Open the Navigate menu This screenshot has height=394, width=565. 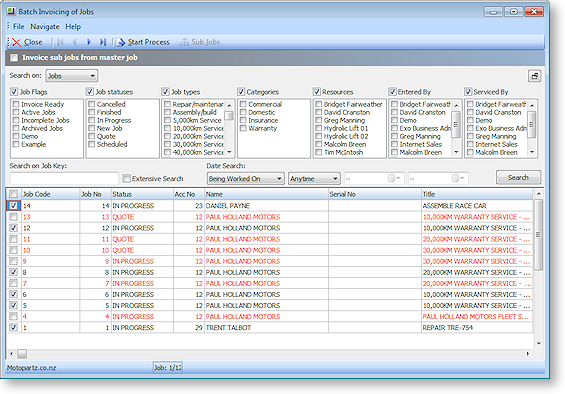(x=45, y=27)
